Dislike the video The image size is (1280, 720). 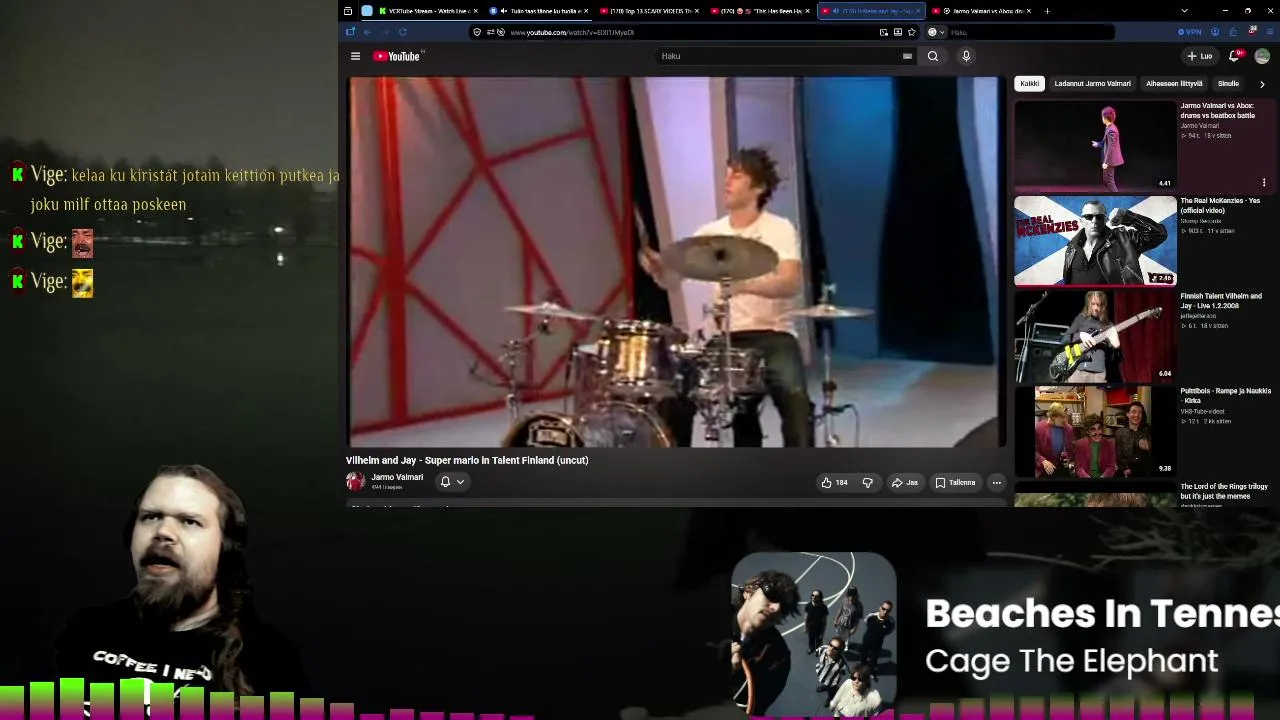click(867, 482)
